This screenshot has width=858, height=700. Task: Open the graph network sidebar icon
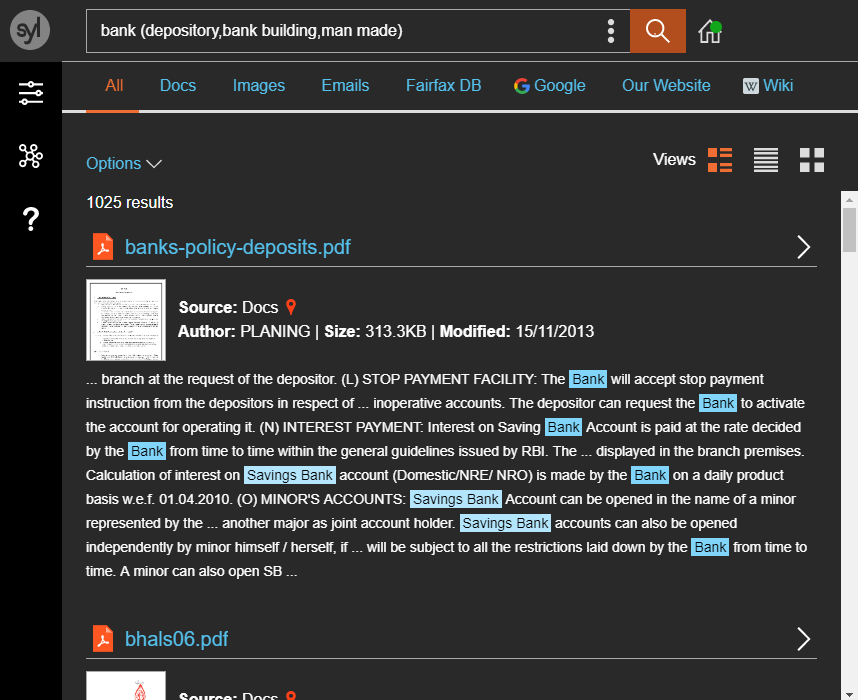pos(30,156)
